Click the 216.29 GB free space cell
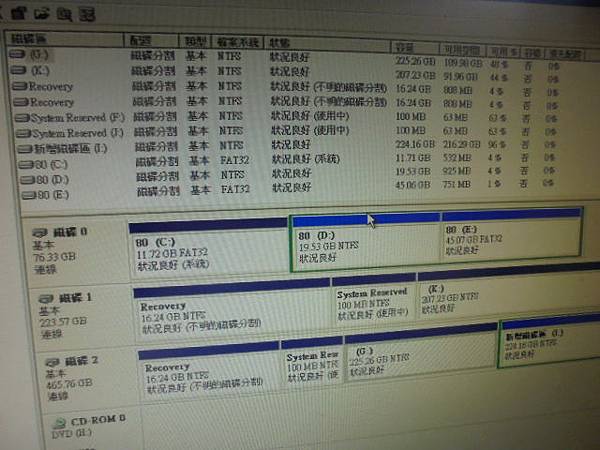 tap(461, 145)
